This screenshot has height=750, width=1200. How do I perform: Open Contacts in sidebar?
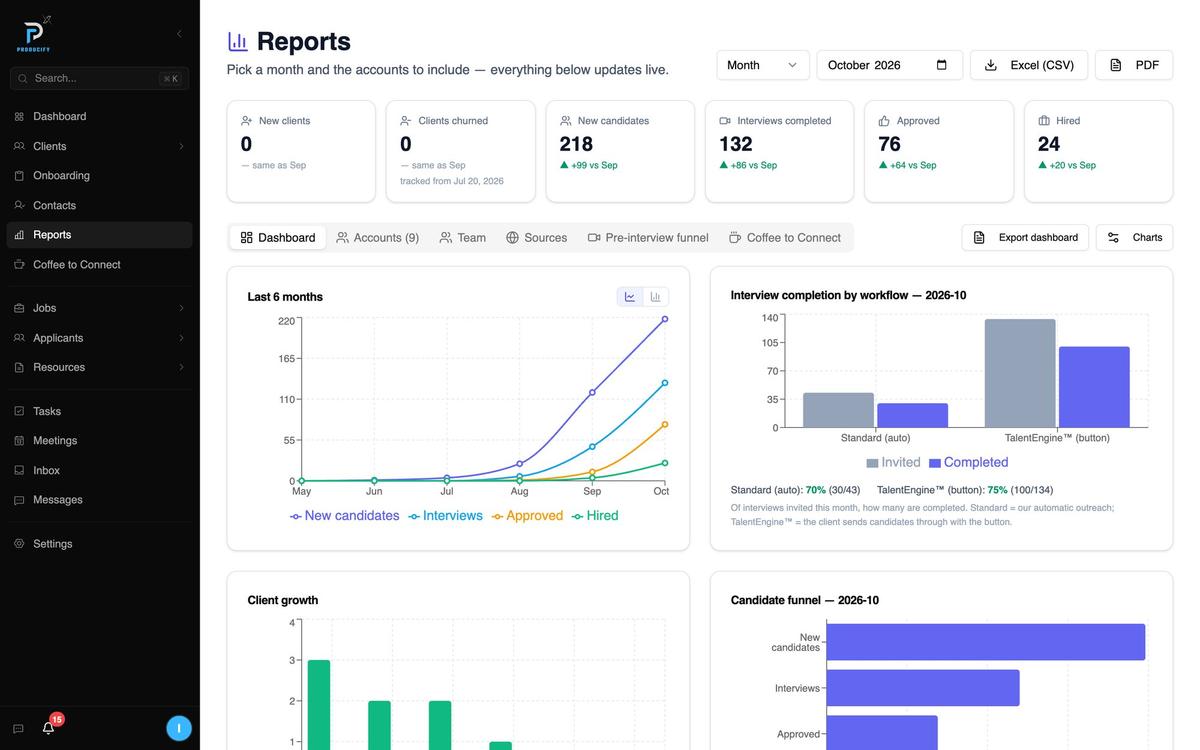click(x=100, y=205)
